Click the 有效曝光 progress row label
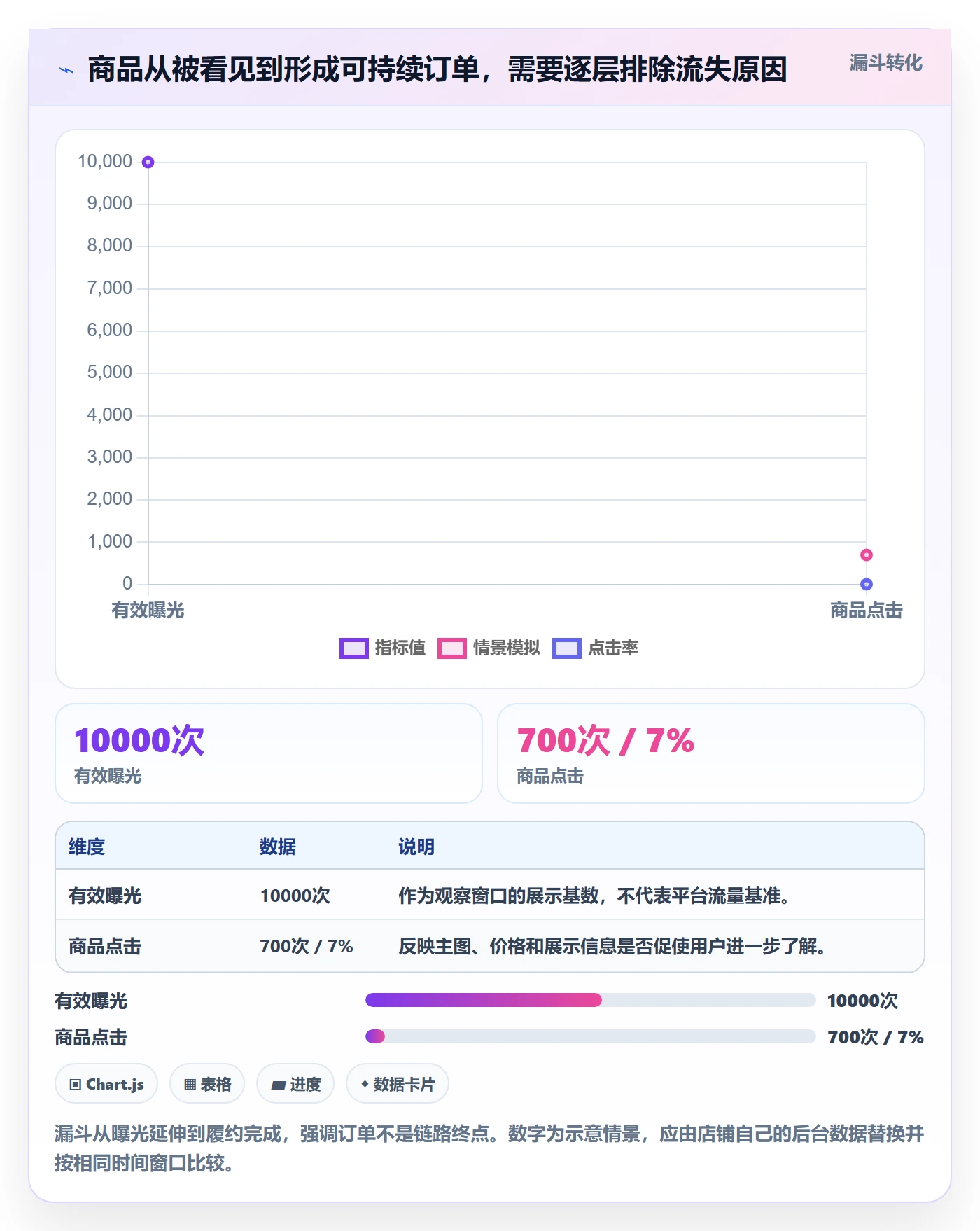Screen dimensions: 980x1231 (x=91, y=1001)
